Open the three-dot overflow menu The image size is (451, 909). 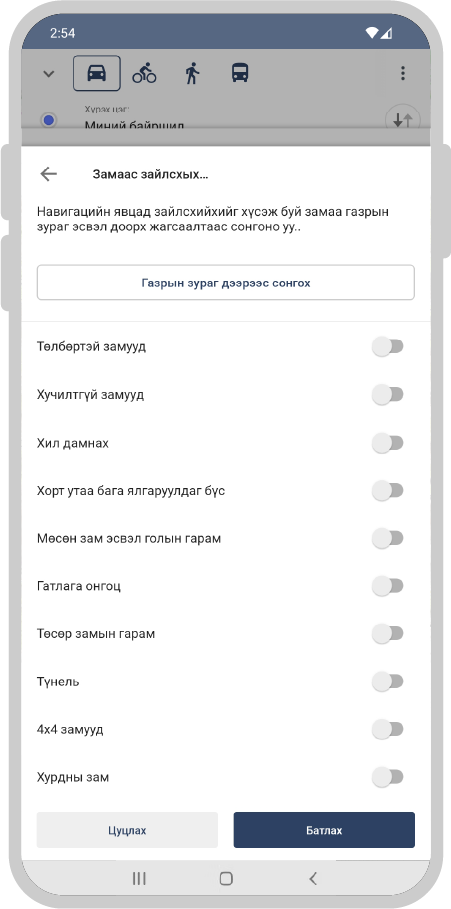402,73
